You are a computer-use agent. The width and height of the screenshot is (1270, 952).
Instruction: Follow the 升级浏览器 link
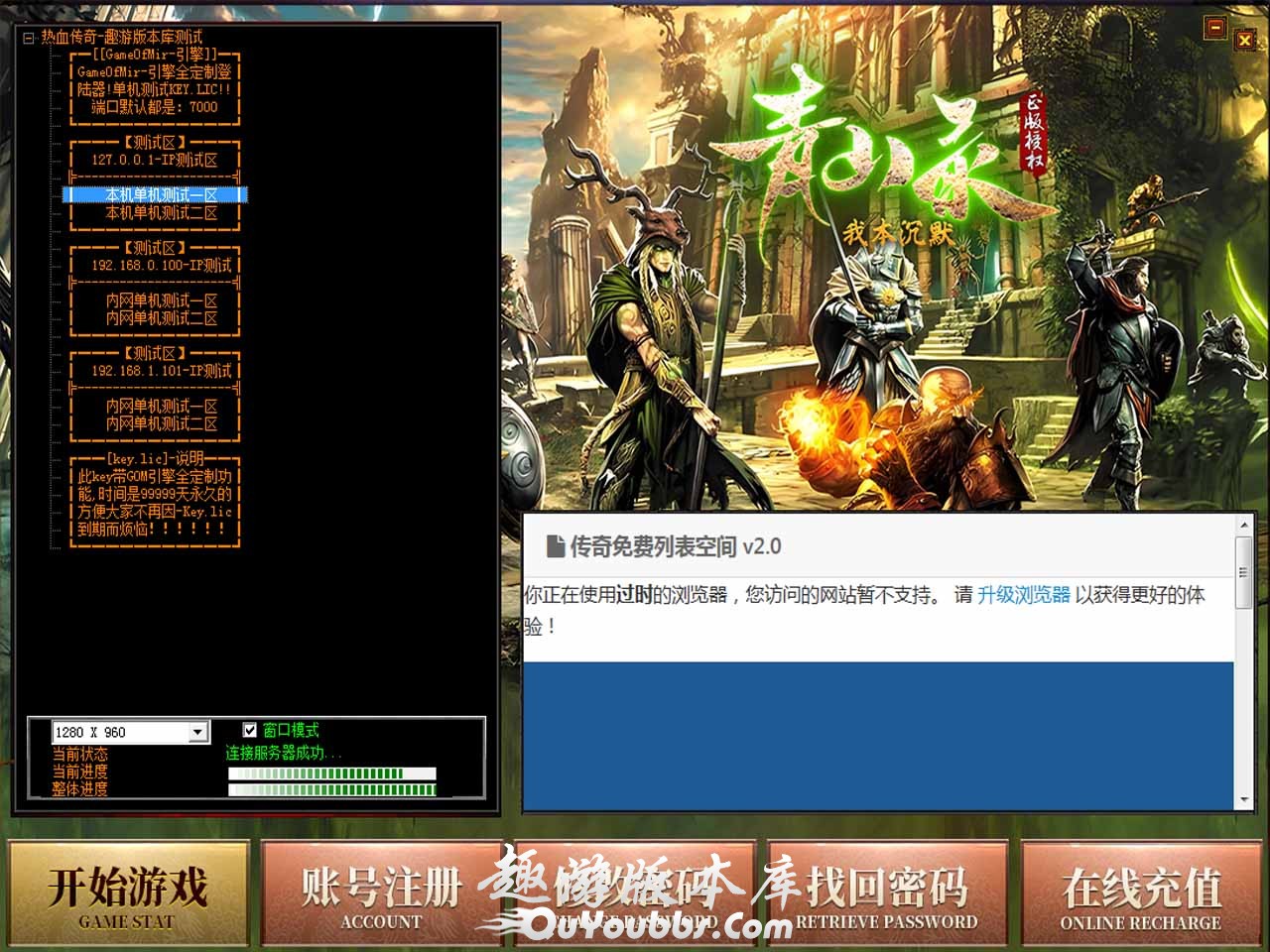click(x=1023, y=595)
